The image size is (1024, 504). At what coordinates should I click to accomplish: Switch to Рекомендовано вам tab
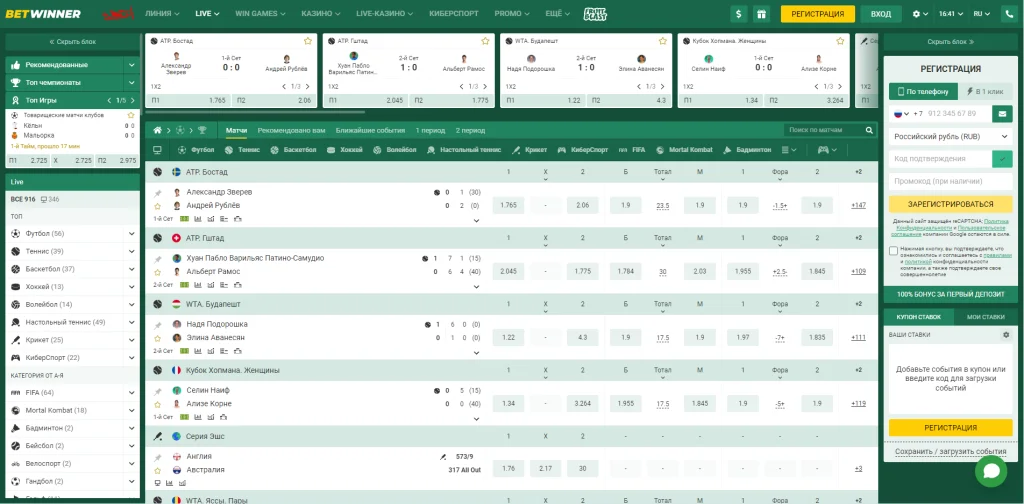click(x=291, y=131)
